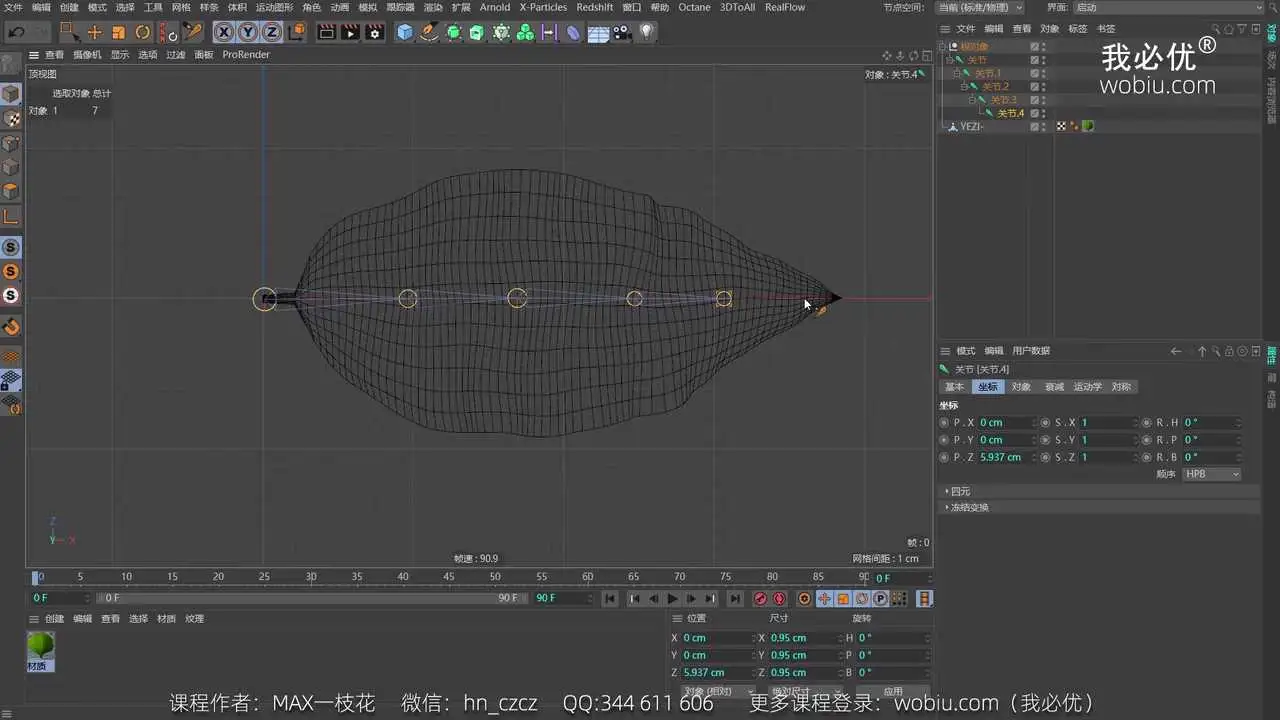Open the ProRender viewport menu
Screen dimensions: 1280x720
pos(246,55)
